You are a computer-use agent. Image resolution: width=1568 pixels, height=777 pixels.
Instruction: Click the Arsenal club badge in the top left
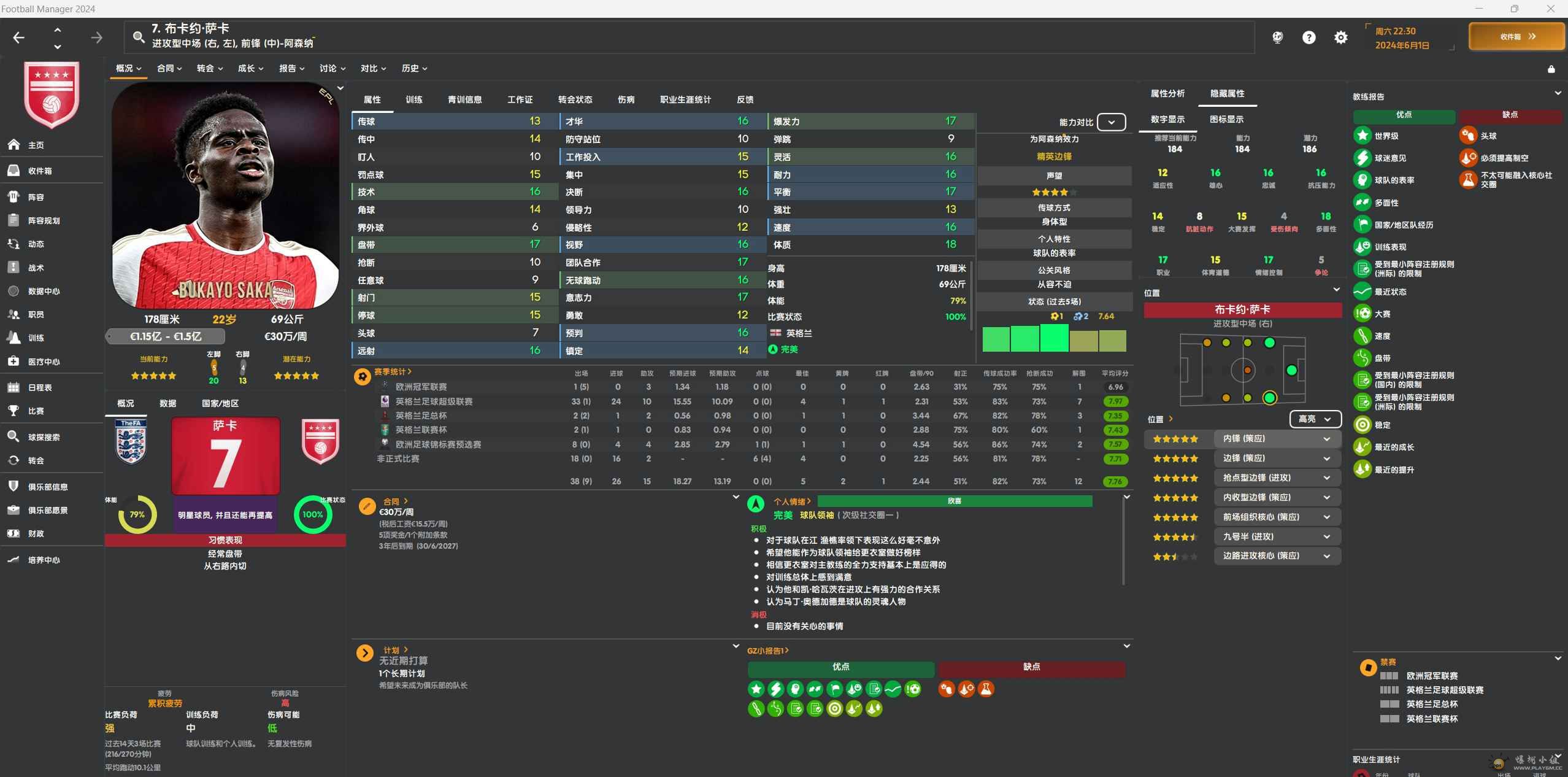point(52,94)
